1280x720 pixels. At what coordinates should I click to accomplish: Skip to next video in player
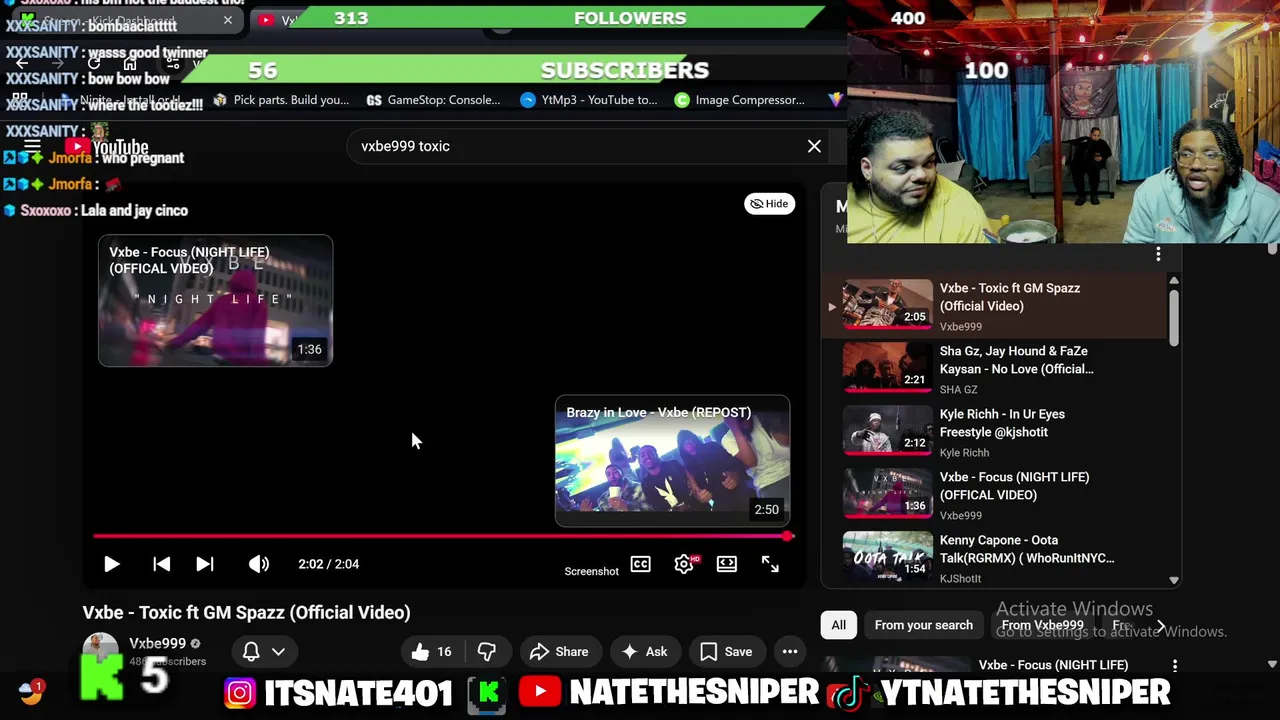tap(204, 564)
